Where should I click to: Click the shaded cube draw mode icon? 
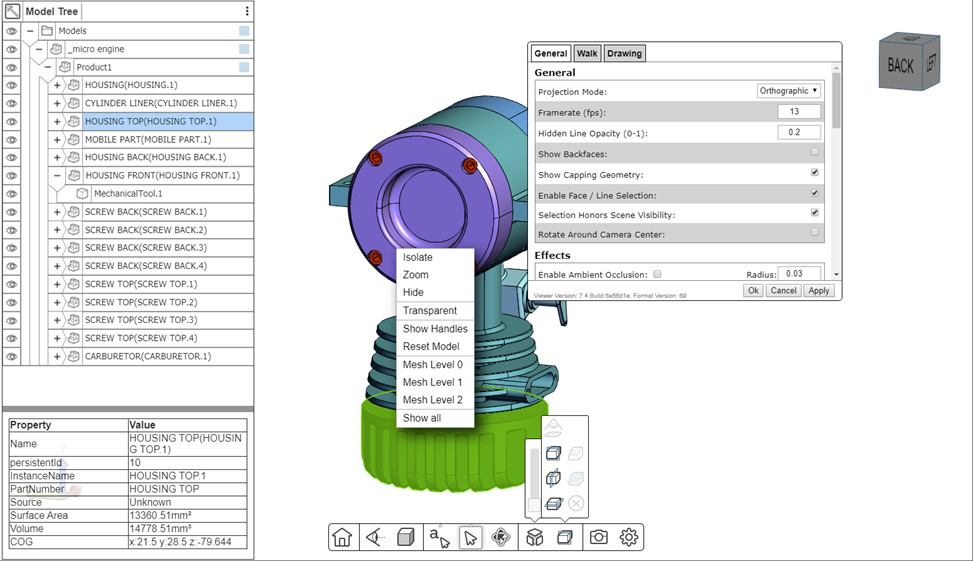[x=405, y=538]
